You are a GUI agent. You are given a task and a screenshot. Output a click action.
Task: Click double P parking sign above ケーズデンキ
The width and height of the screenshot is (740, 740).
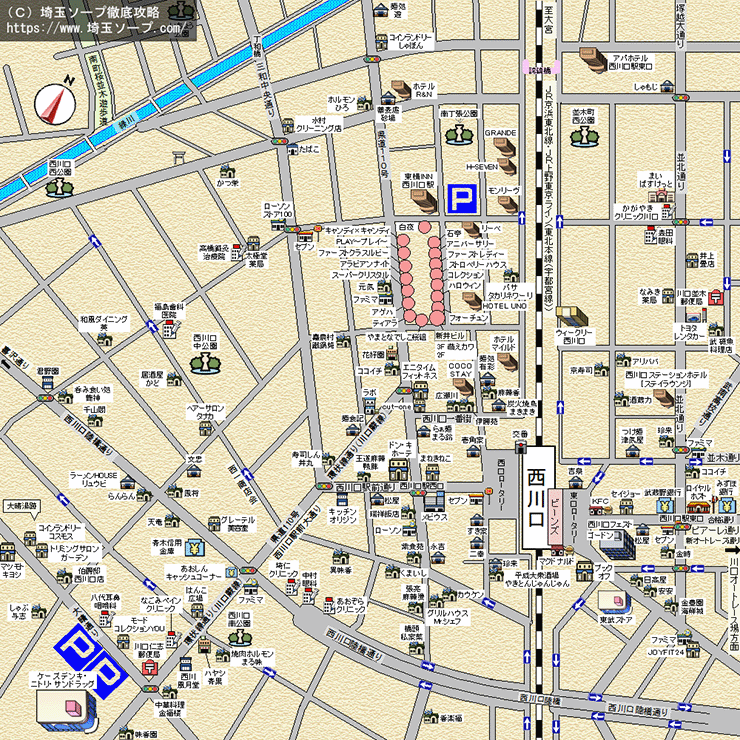[91, 660]
